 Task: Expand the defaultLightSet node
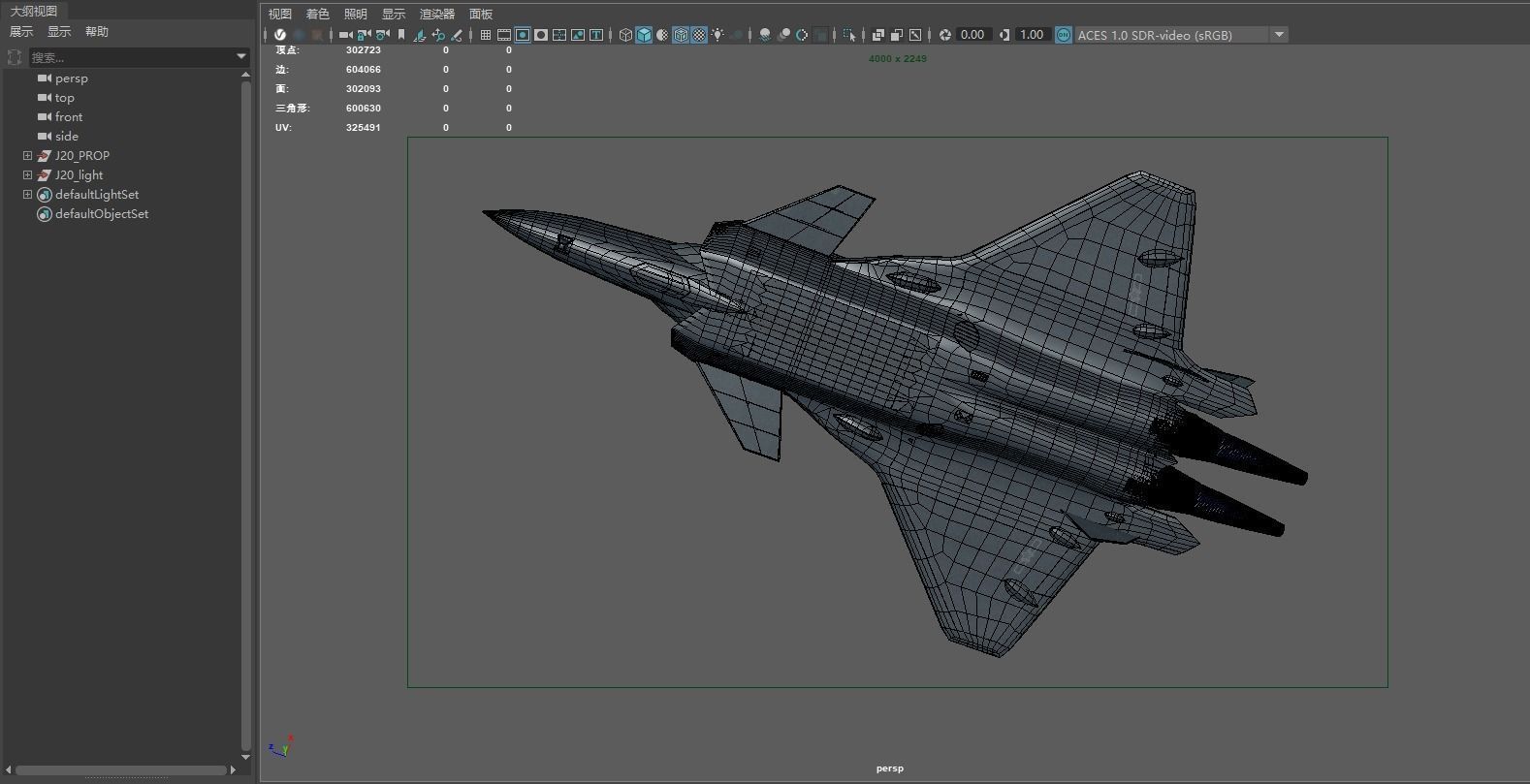pyautogui.click(x=28, y=195)
